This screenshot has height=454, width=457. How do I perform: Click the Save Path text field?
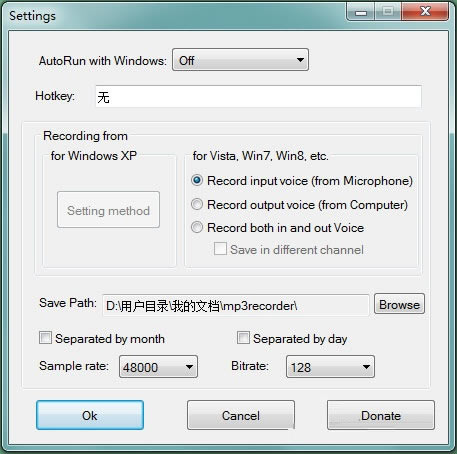click(x=236, y=305)
